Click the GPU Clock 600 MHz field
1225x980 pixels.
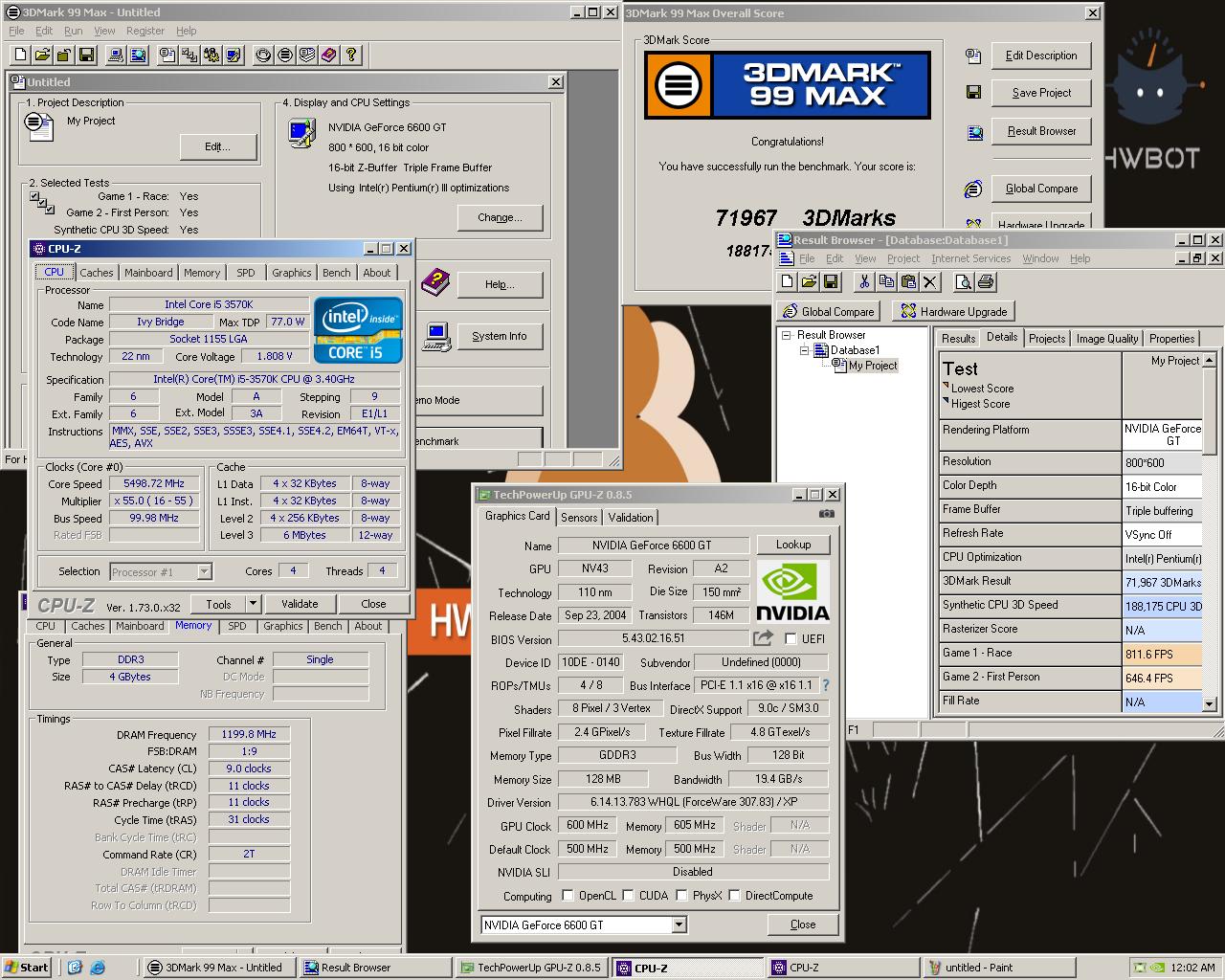click(587, 825)
